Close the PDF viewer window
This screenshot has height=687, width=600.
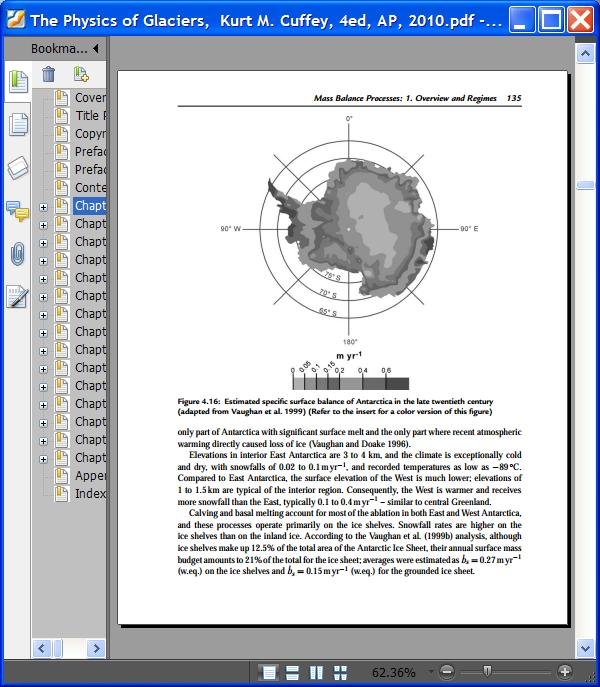pos(580,20)
